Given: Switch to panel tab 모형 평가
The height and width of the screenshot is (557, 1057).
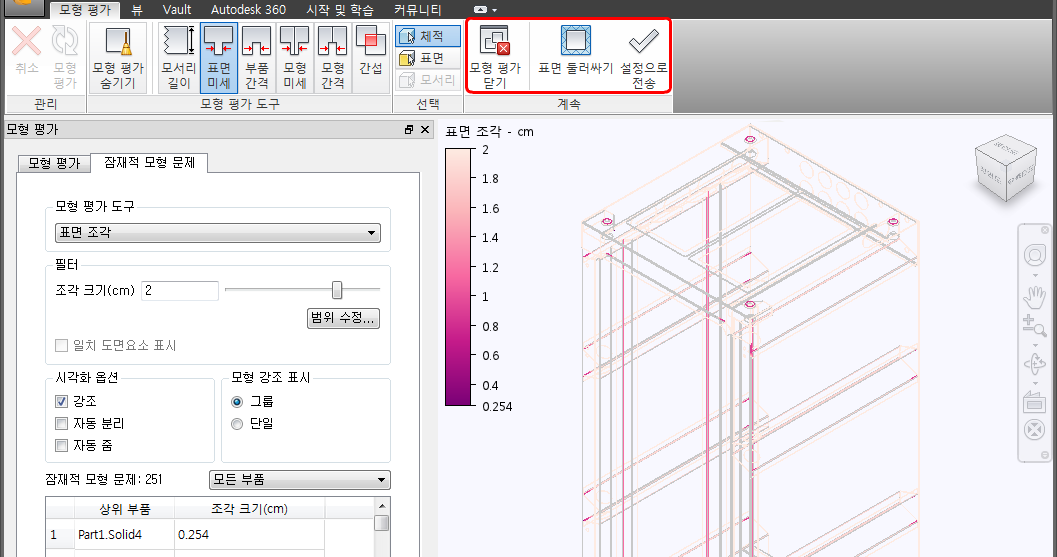Looking at the screenshot, I should tap(54, 163).
